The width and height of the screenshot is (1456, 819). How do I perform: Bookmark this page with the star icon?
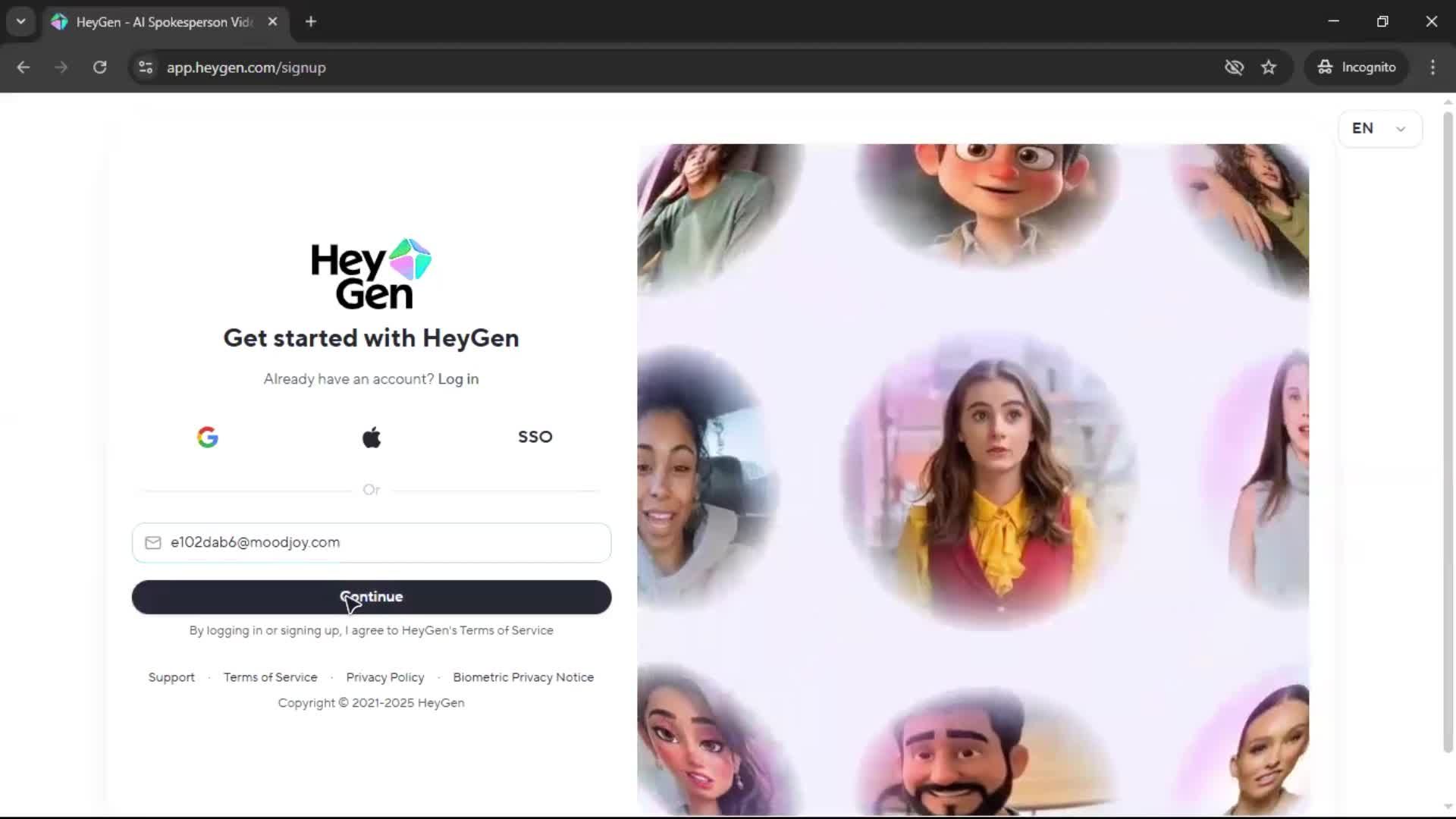point(1269,67)
